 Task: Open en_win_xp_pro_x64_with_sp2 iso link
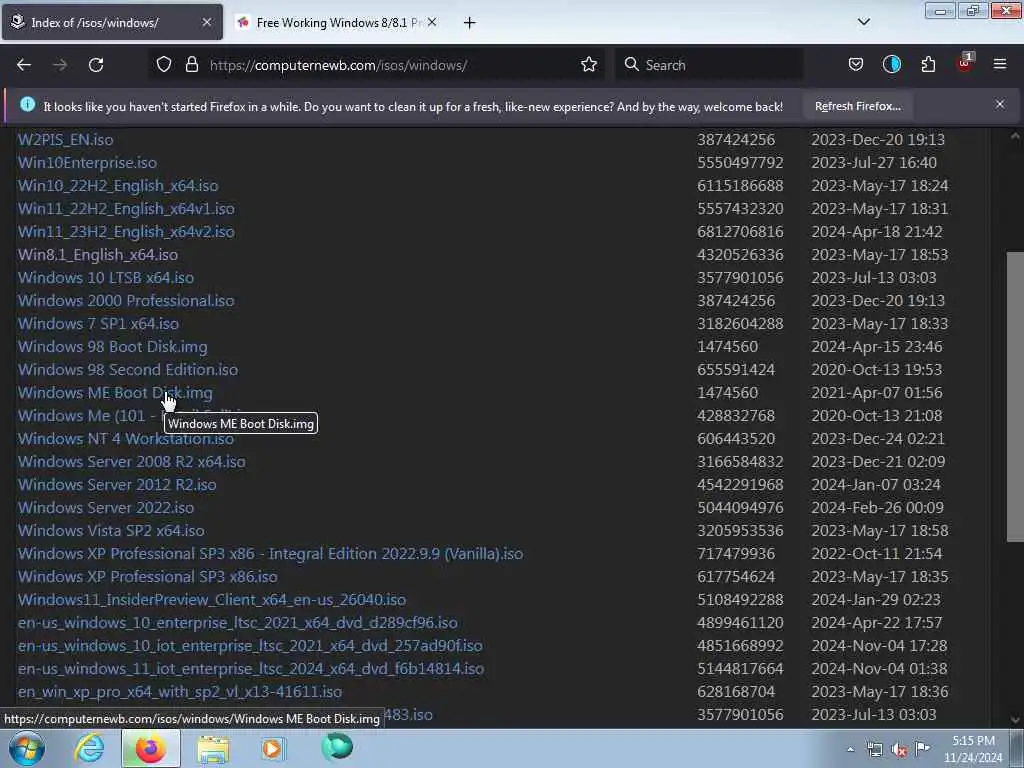tap(180, 692)
